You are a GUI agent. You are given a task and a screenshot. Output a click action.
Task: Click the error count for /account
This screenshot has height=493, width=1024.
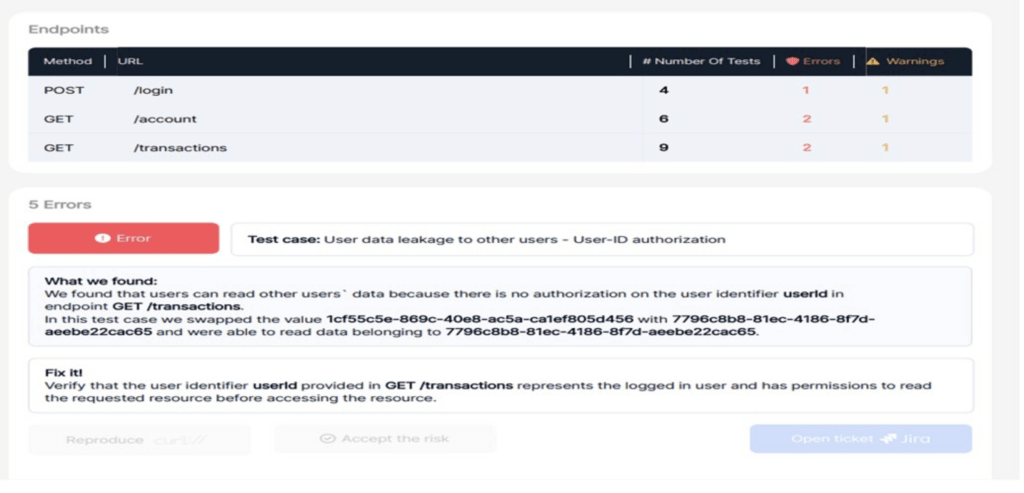(x=805, y=119)
